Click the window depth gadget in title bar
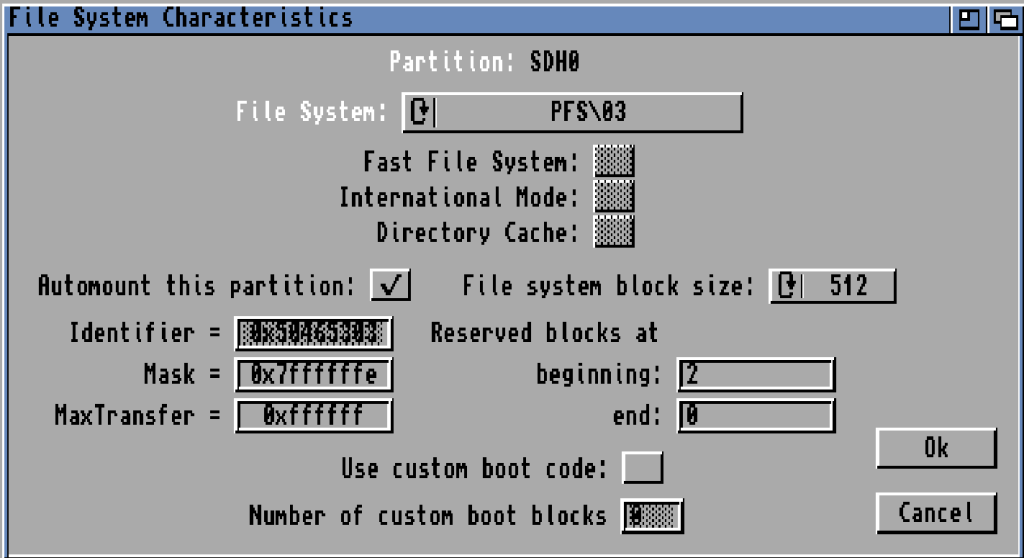Viewport: 1024px width, 558px height. 1003,19
